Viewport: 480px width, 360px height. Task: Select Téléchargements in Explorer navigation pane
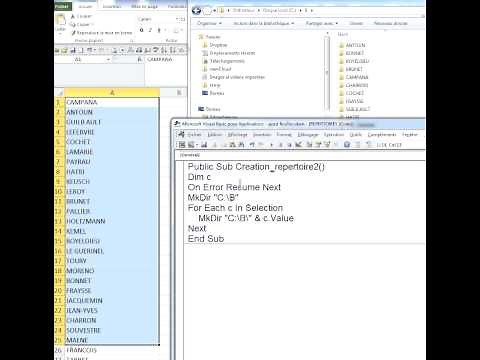[223, 61]
